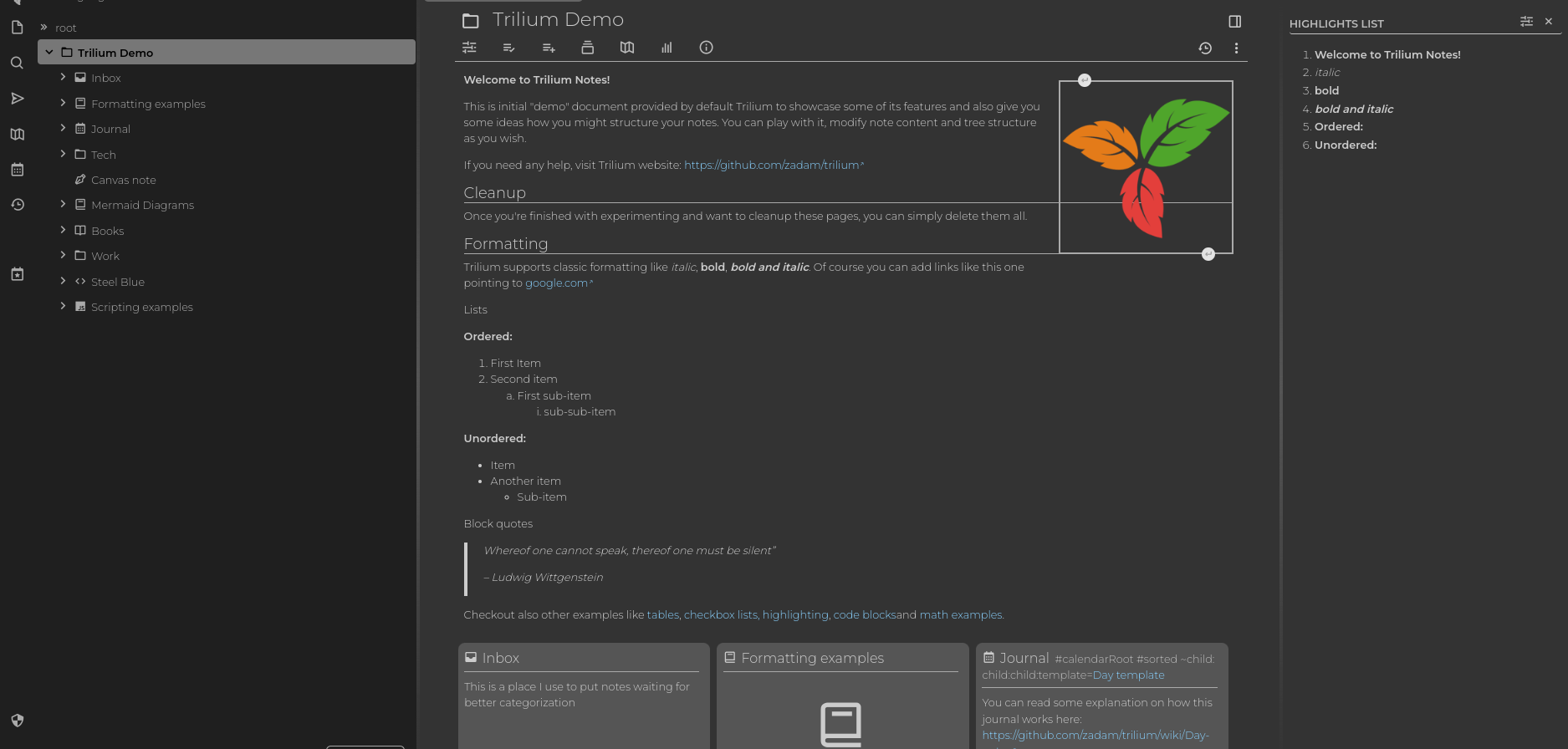
Task: Expand Scripting examples tree node
Action: 63,306
